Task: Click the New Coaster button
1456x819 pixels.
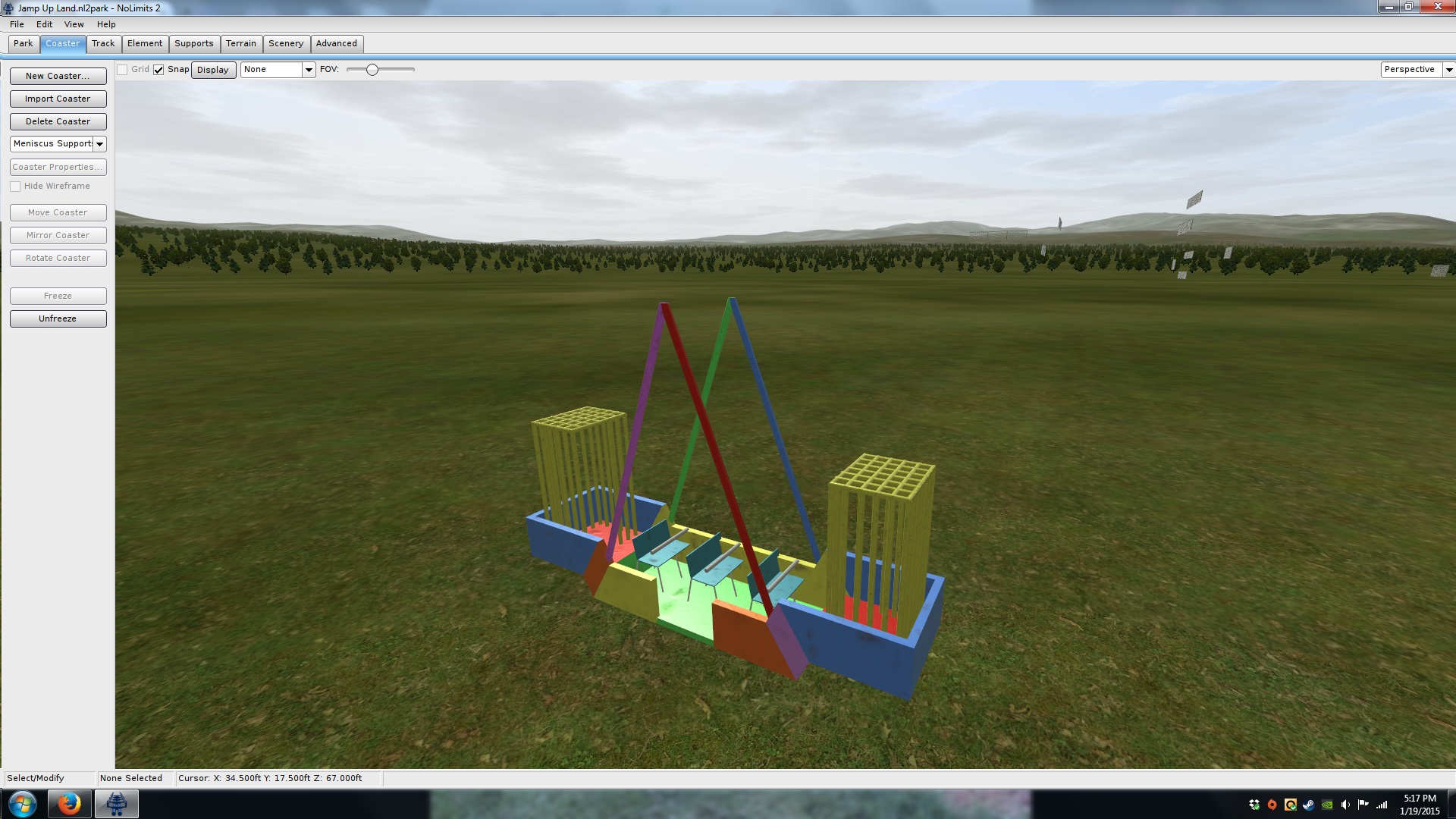Action: tap(58, 76)
